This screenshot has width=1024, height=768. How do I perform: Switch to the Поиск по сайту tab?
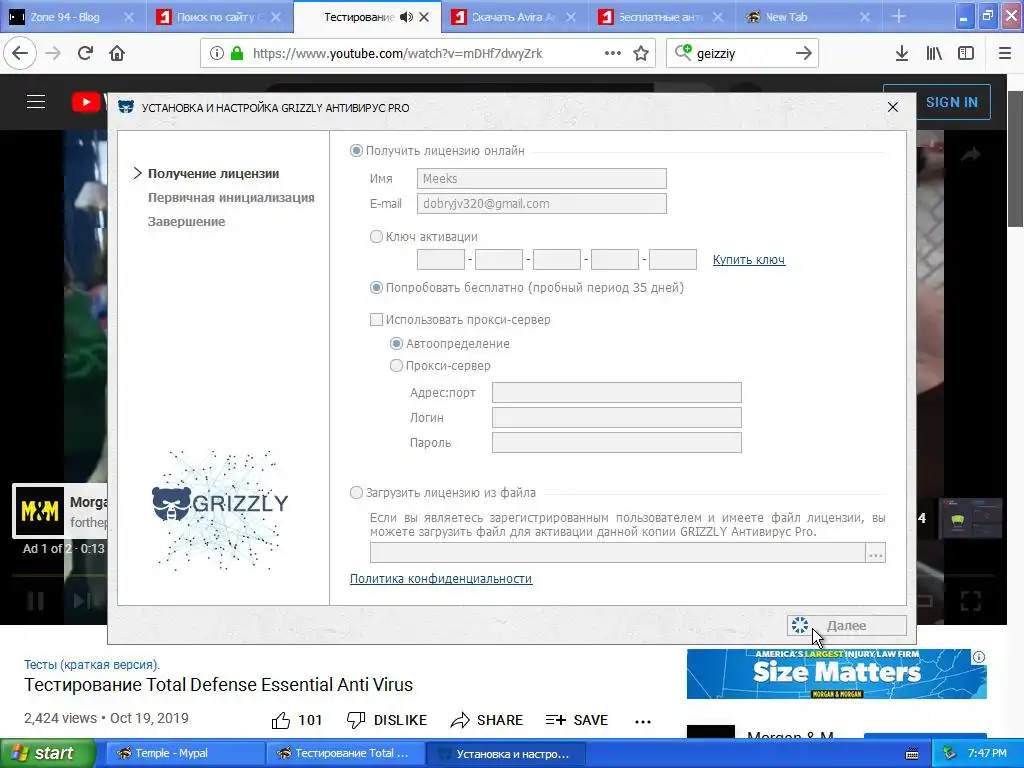coord(217,17)
